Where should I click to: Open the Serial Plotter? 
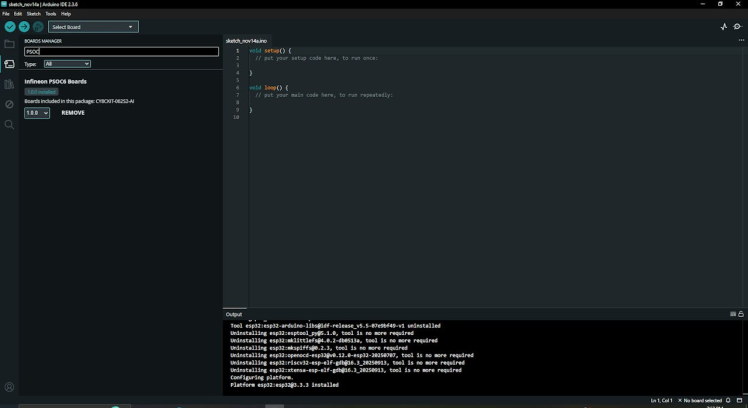pos(724,27)
